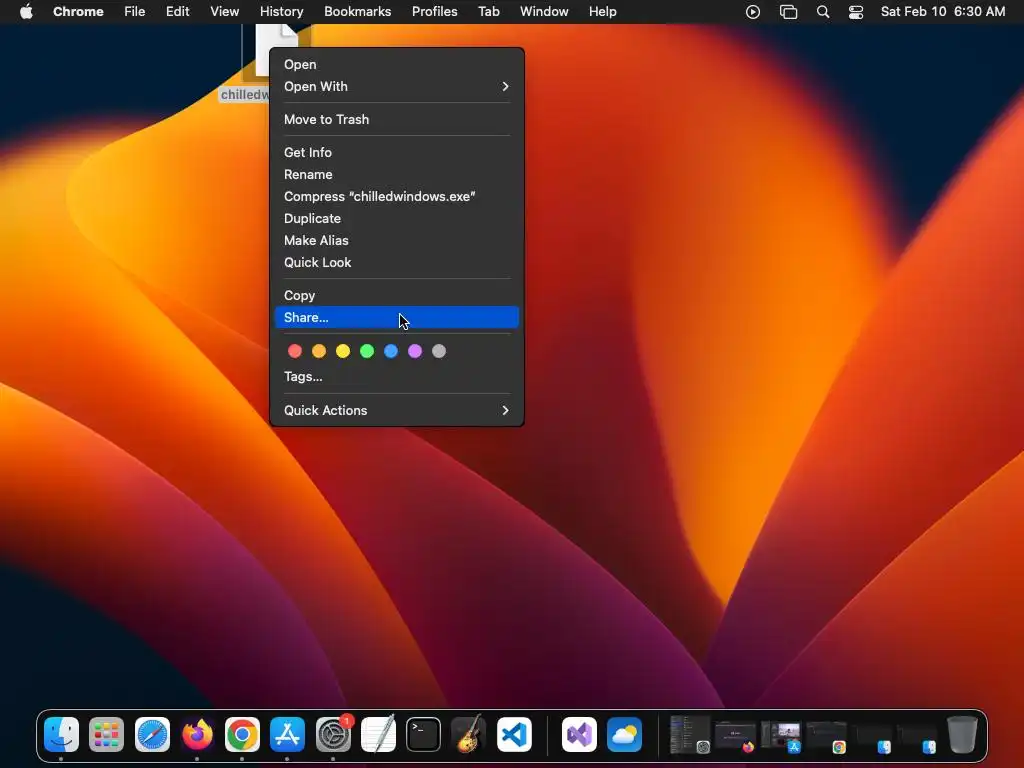Apply the green tag color

click(x=367, y=351)
